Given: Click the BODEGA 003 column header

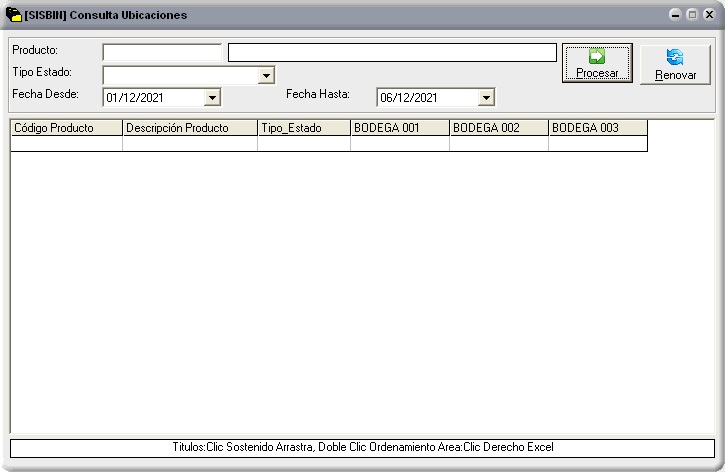Looking at the screenshot, I should 597,128.
